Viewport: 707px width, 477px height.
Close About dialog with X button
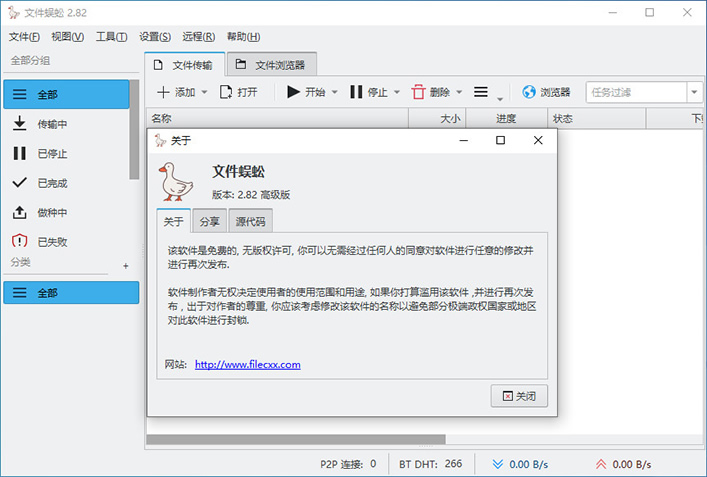[x=538, y=140]
